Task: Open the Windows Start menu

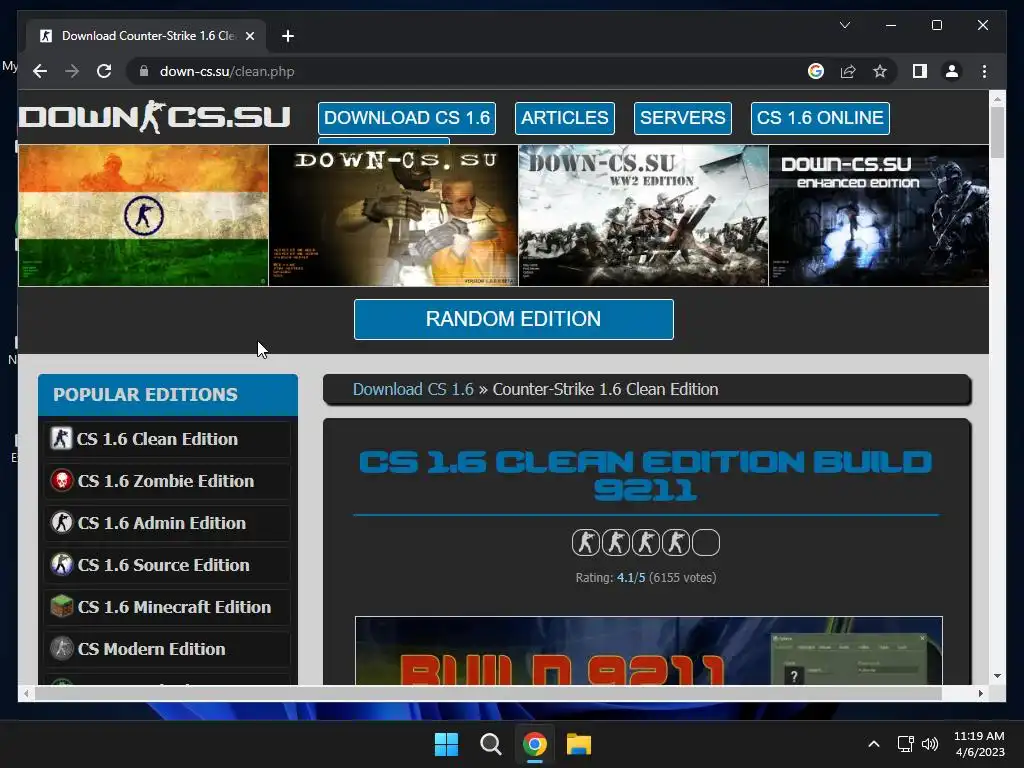Action: [x=447, y=744]
